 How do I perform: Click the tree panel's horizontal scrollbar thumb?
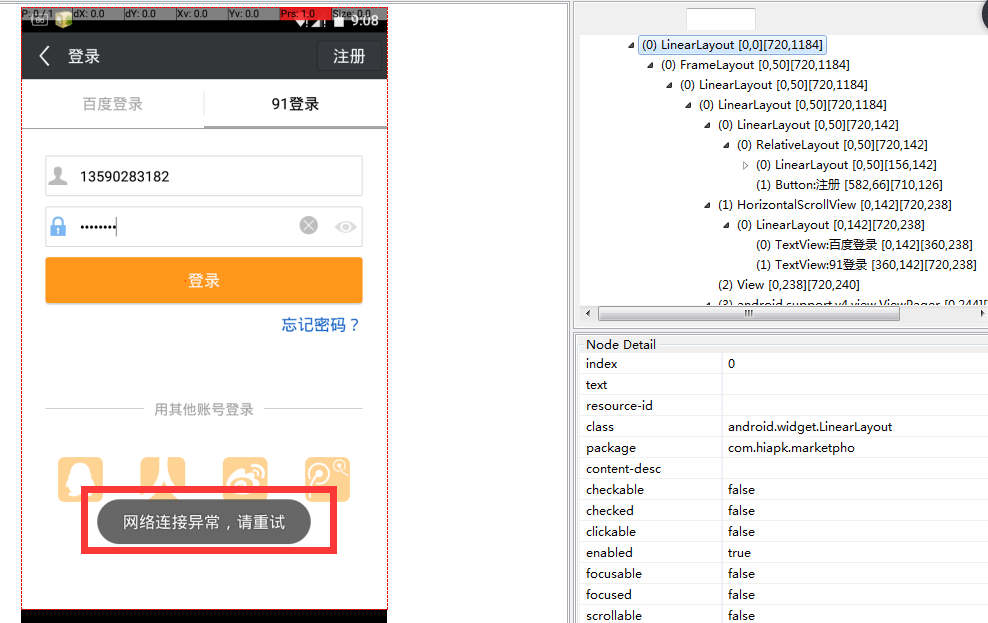749,313
